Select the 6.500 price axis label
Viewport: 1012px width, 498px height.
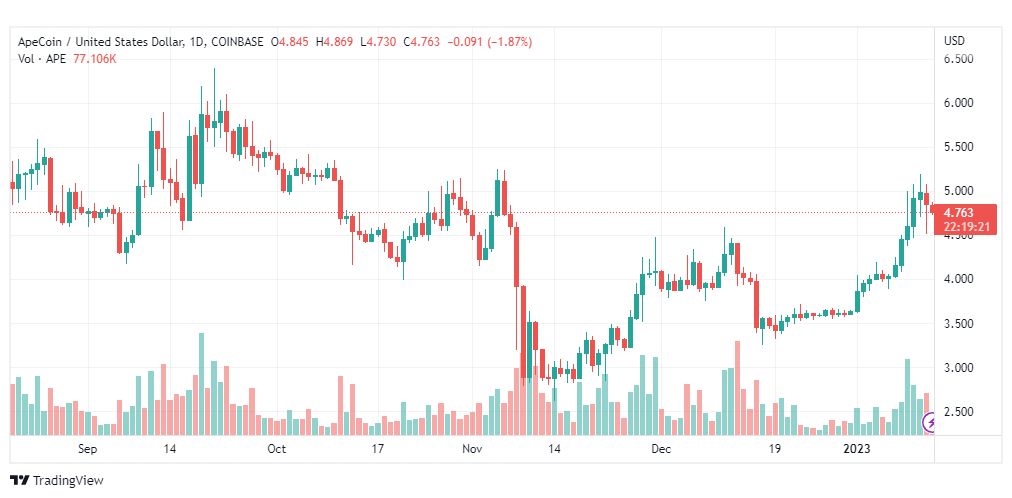point(958,59)
